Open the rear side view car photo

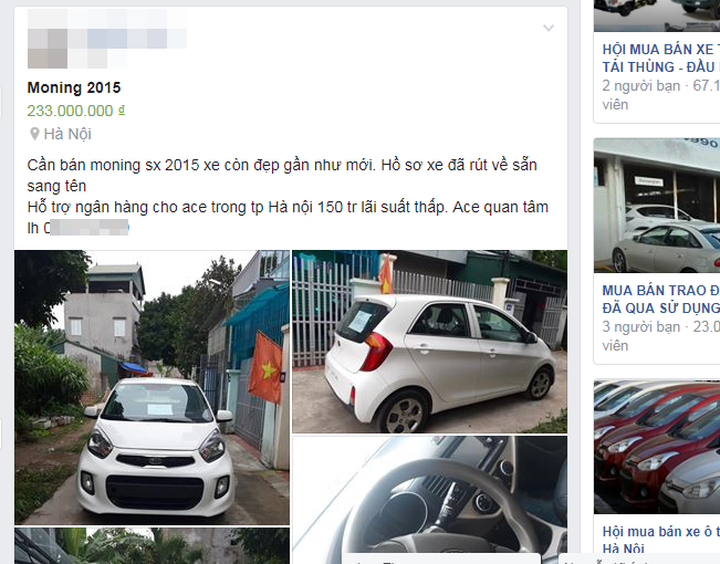430,341
